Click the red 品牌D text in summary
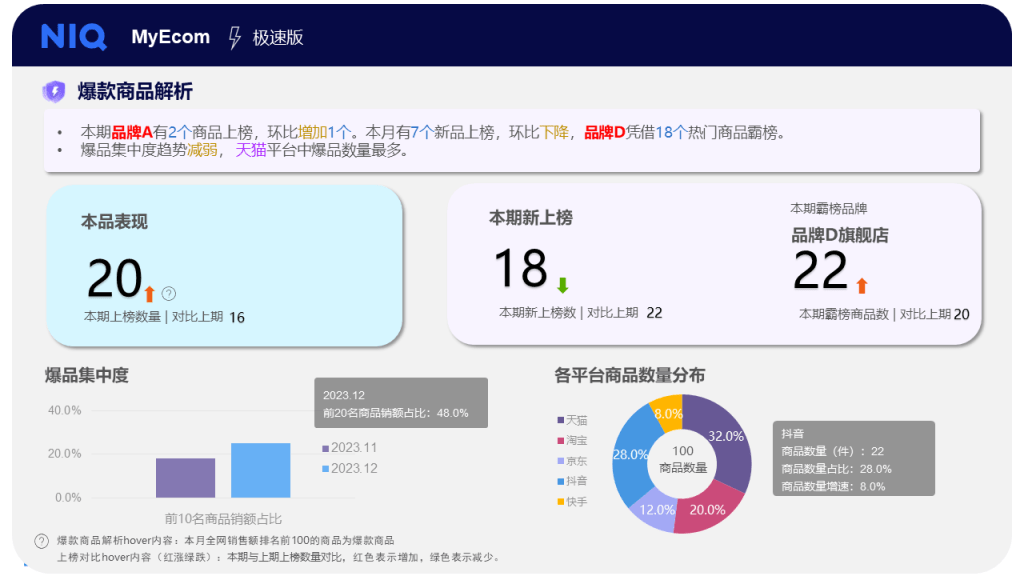The width and height of the screenshot is (1024, 576). [x=605, y=133]
